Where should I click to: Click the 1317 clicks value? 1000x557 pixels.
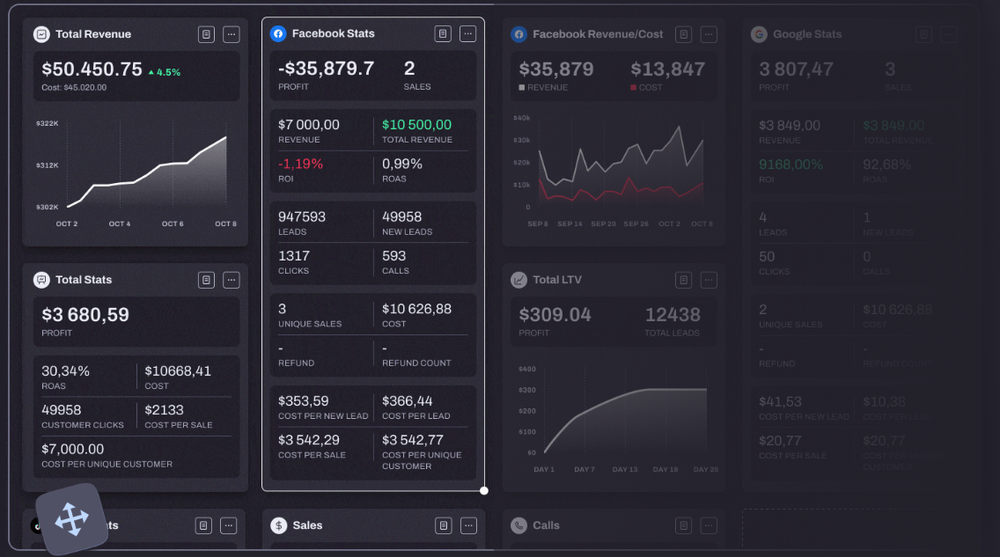294,256
